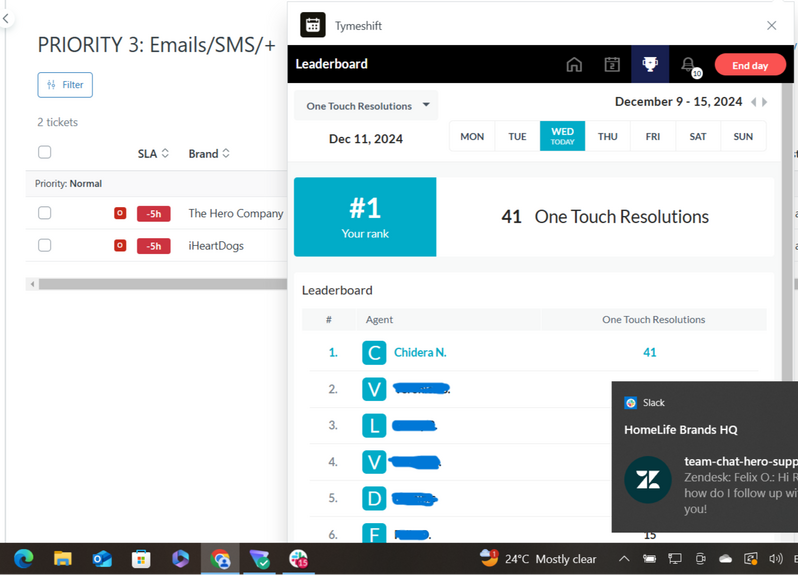Select the SUN day tab
The height and width of the screenshot is (575, 798).
point(743,136)
